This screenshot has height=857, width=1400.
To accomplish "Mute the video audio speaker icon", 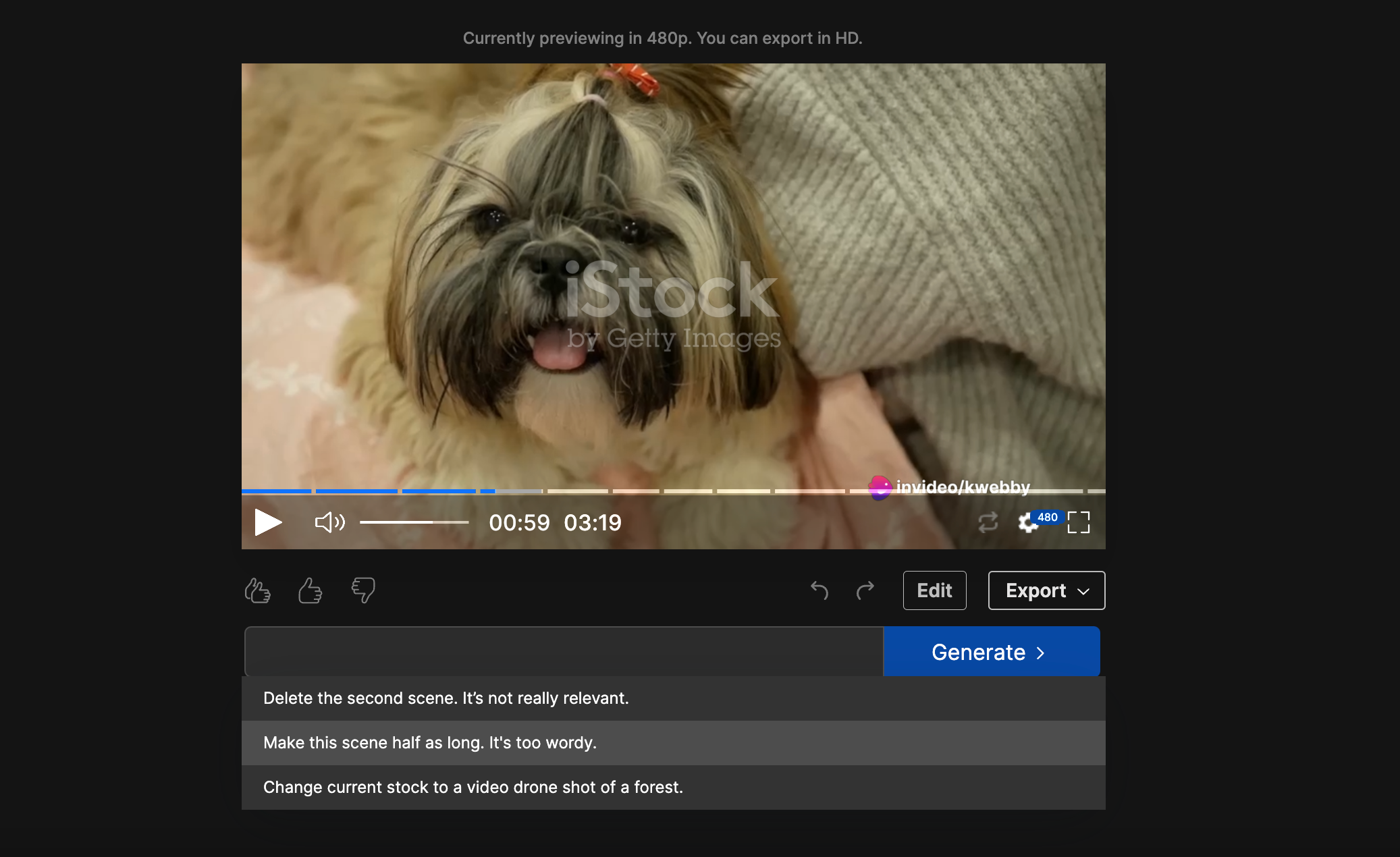I will click(329, 522).
